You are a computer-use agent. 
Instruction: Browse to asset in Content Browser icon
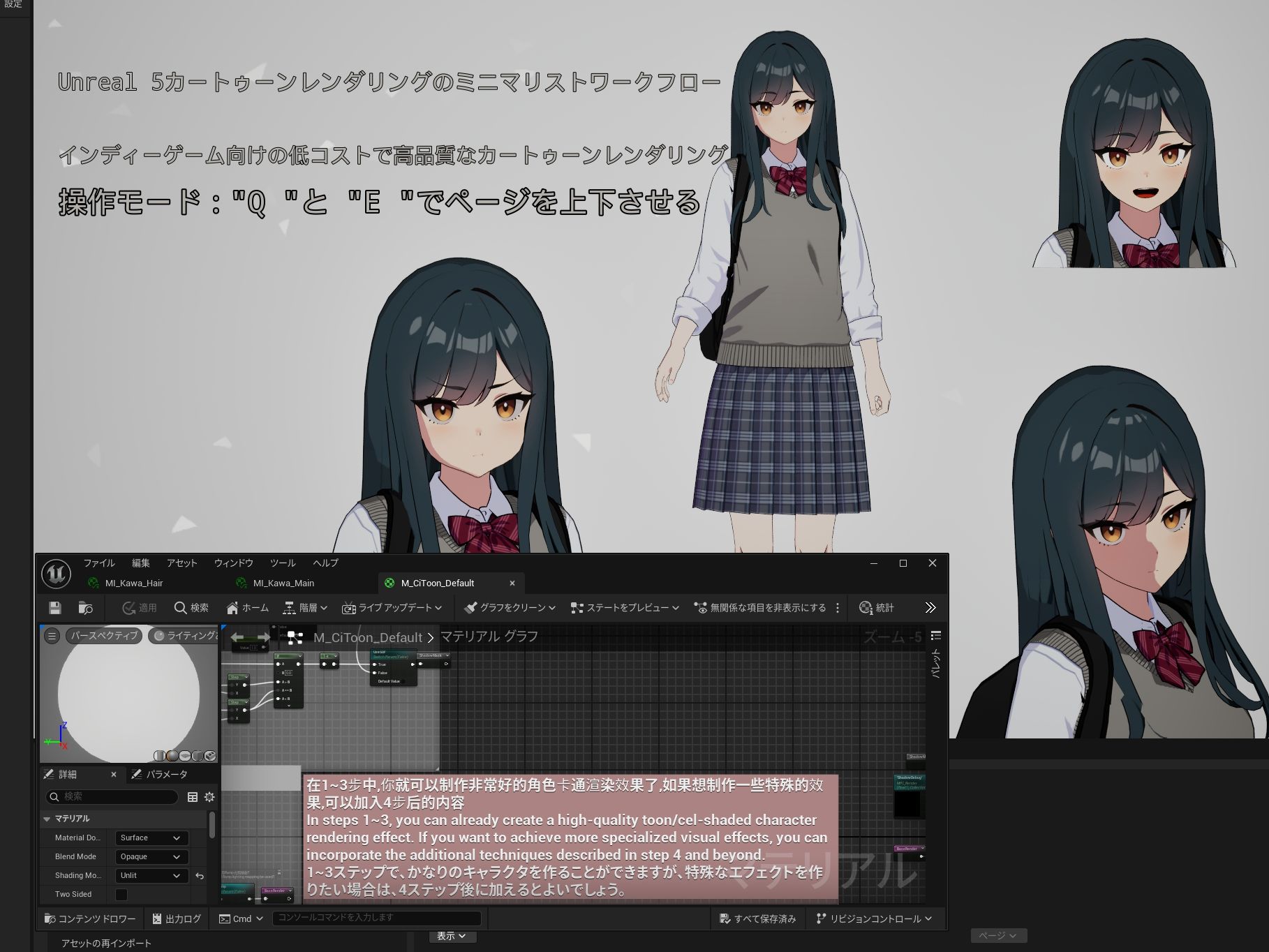coord(86,608)
